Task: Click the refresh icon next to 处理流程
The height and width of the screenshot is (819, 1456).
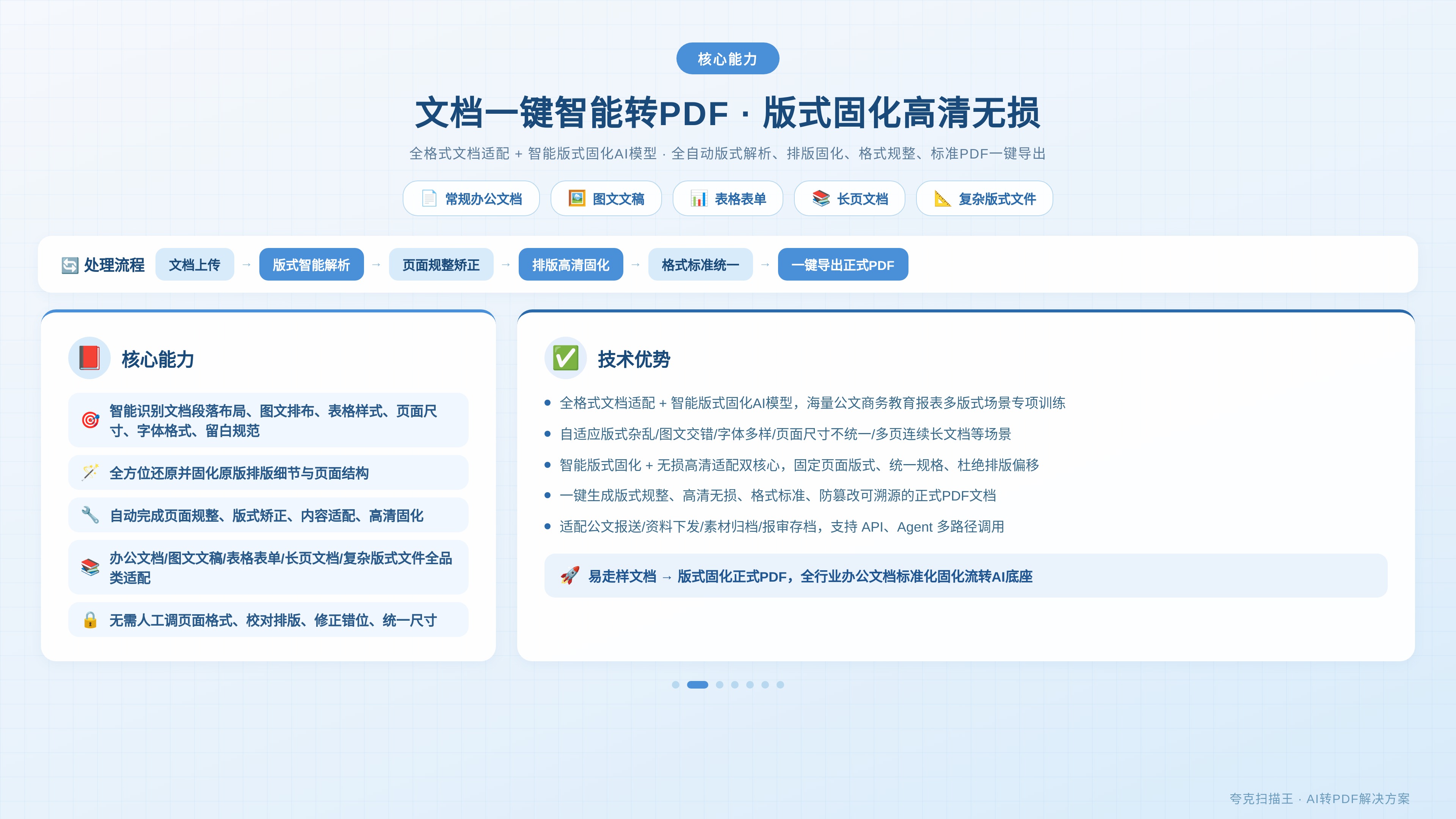Action: [x=70, y=265]
